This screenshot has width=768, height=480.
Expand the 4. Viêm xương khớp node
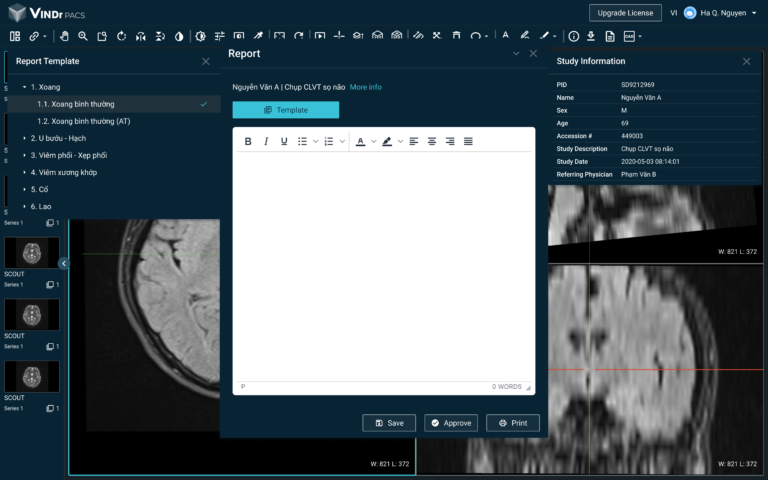[x=24, y=172]
